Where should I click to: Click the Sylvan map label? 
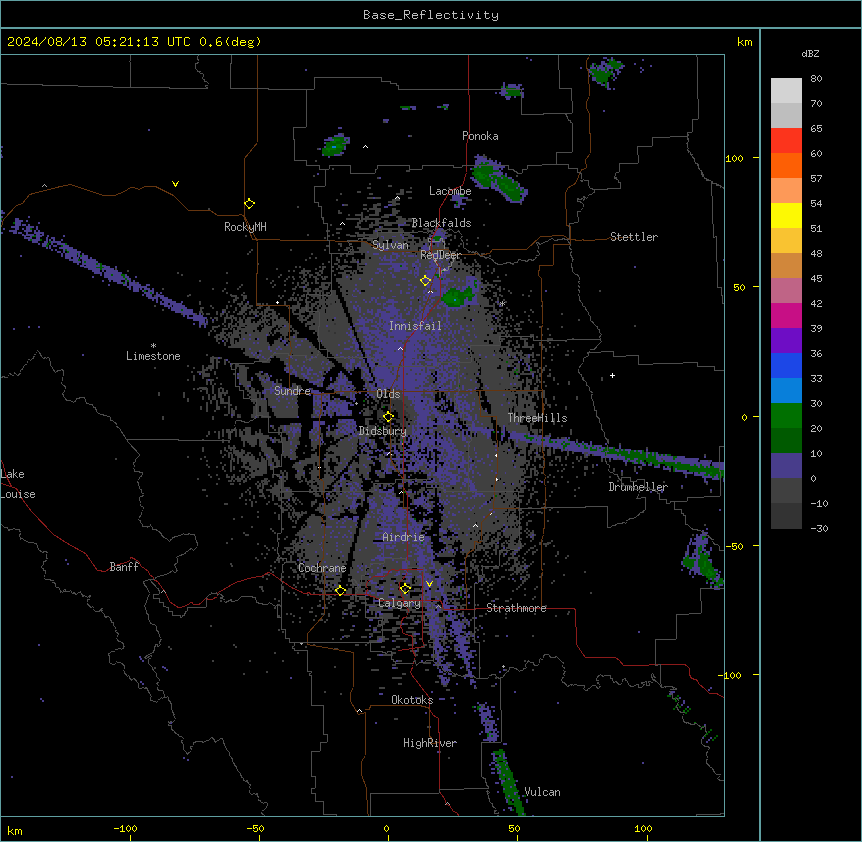pyautogui.click(x=390, y=245)
